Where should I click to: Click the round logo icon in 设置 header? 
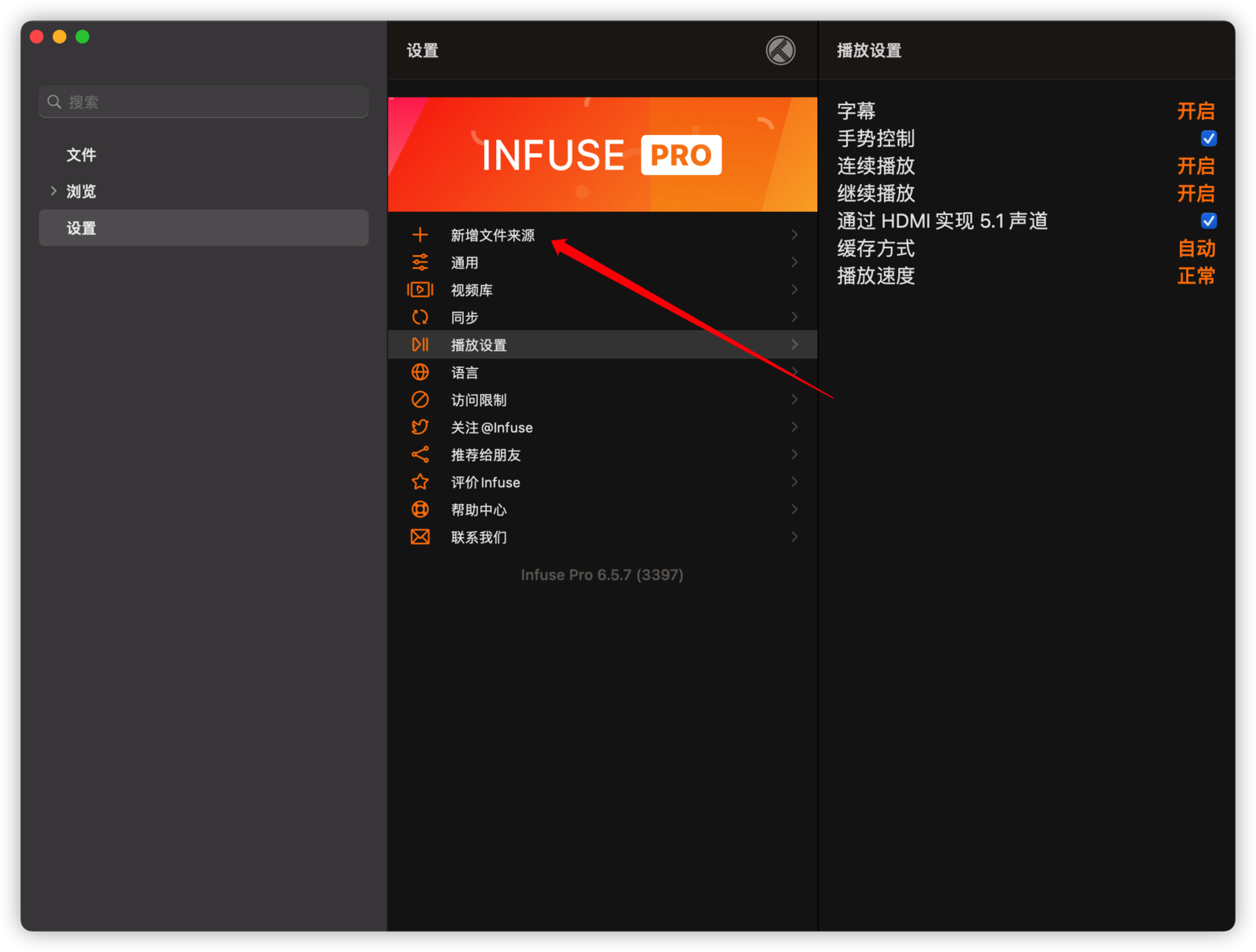click(780, 50)
